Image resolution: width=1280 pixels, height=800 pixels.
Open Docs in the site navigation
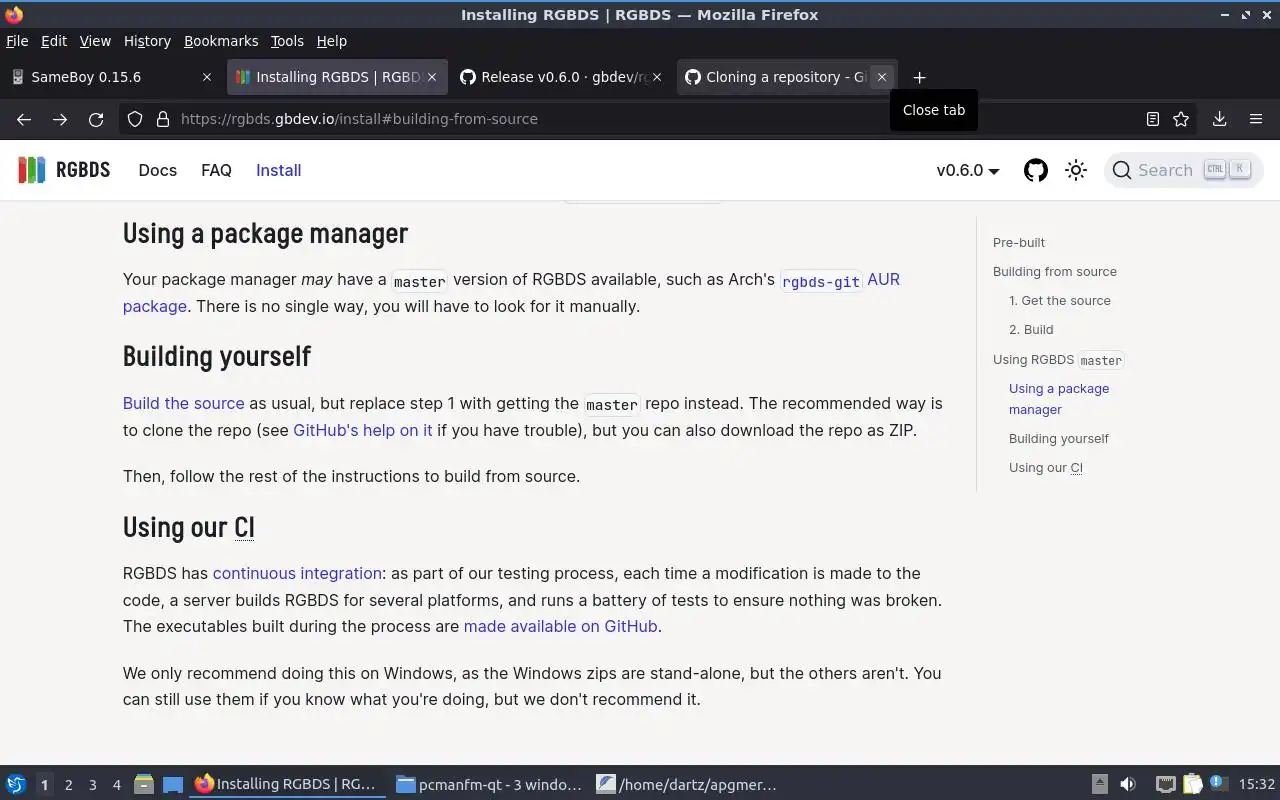(x=157, y=170)
